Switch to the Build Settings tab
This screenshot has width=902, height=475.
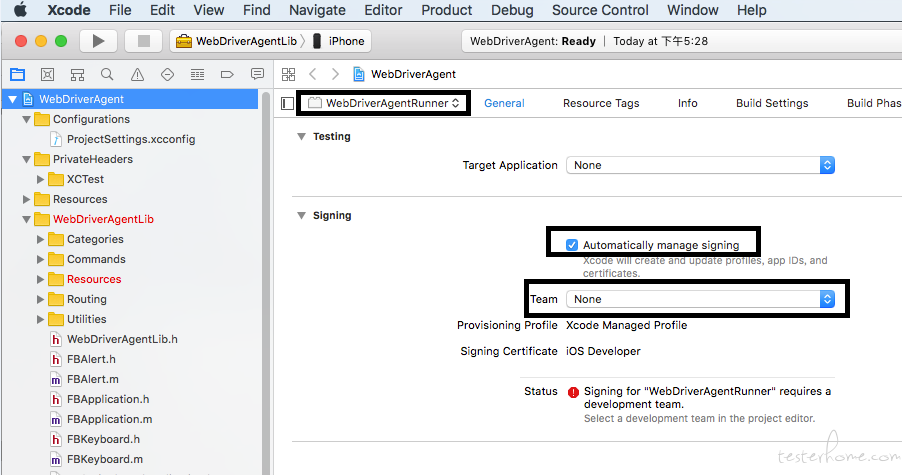[772, 103]
